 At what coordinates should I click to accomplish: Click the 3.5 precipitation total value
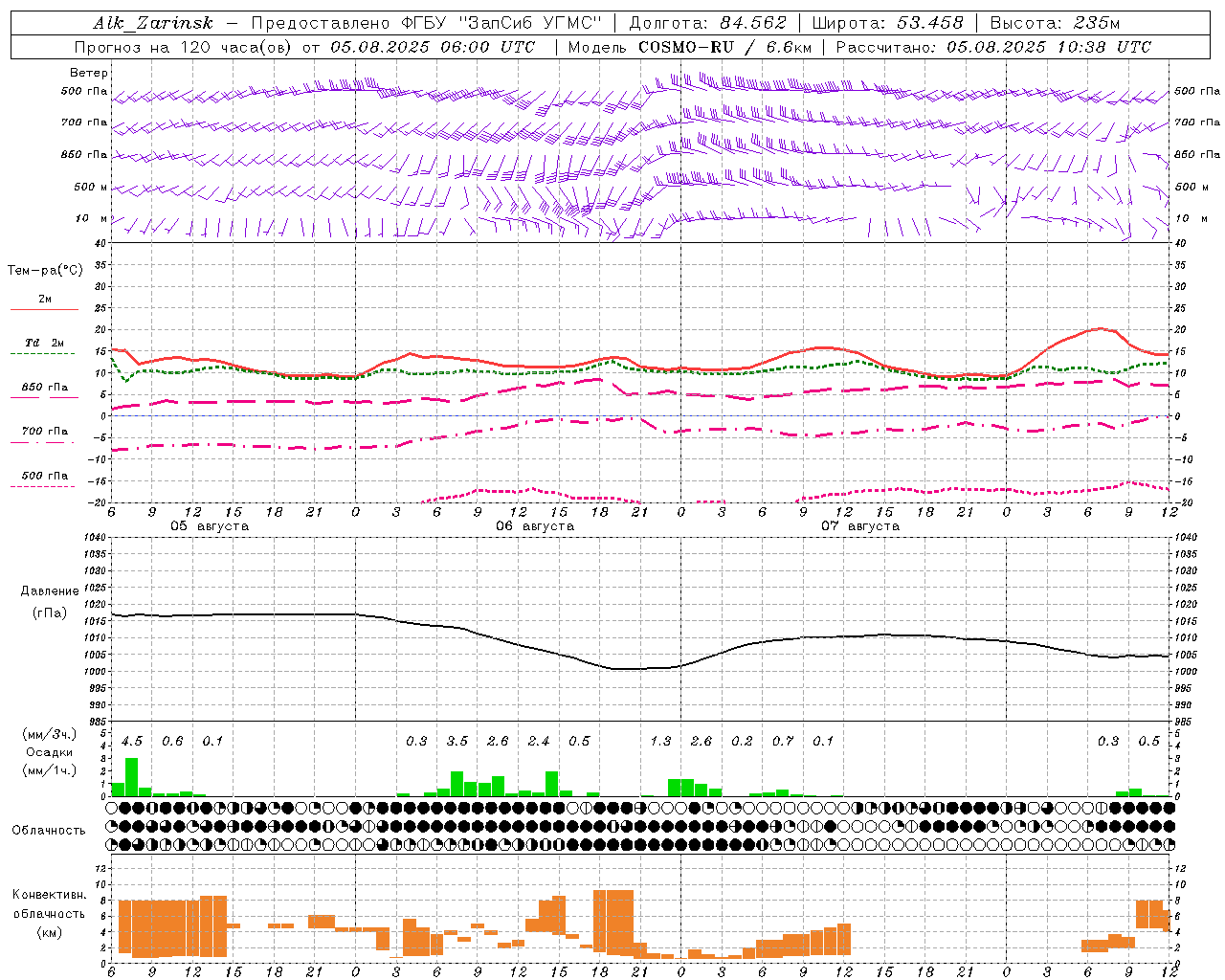457,742
